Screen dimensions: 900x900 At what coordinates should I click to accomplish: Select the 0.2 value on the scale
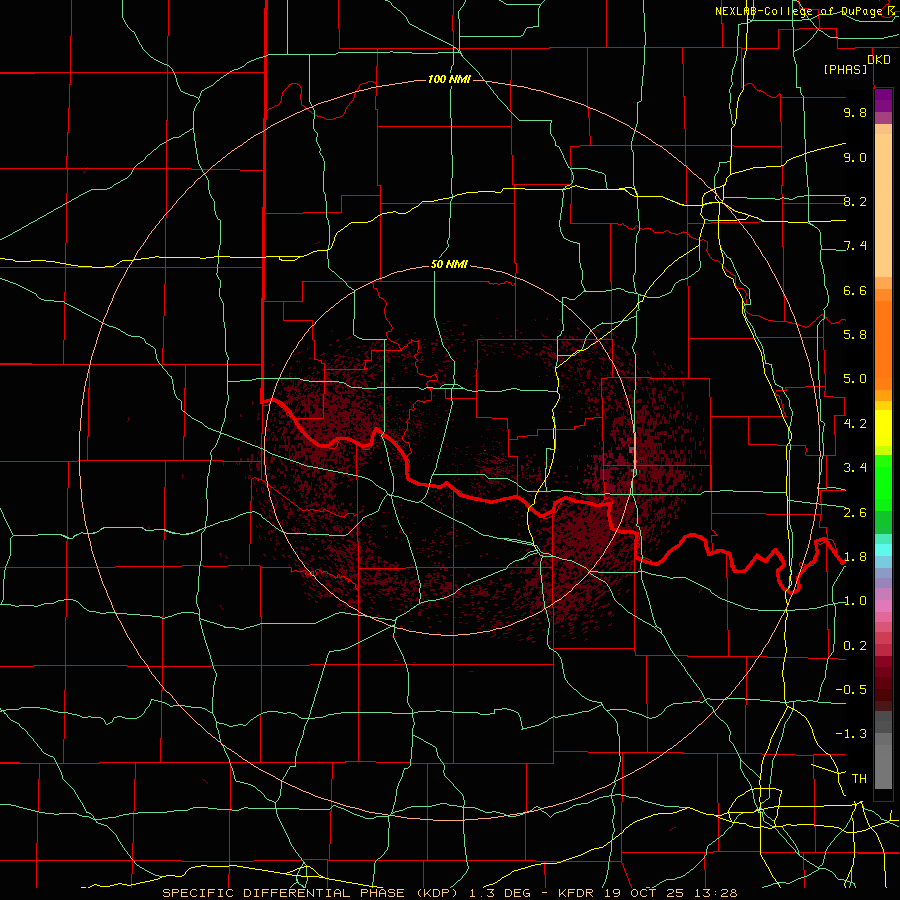click(855, 646)
